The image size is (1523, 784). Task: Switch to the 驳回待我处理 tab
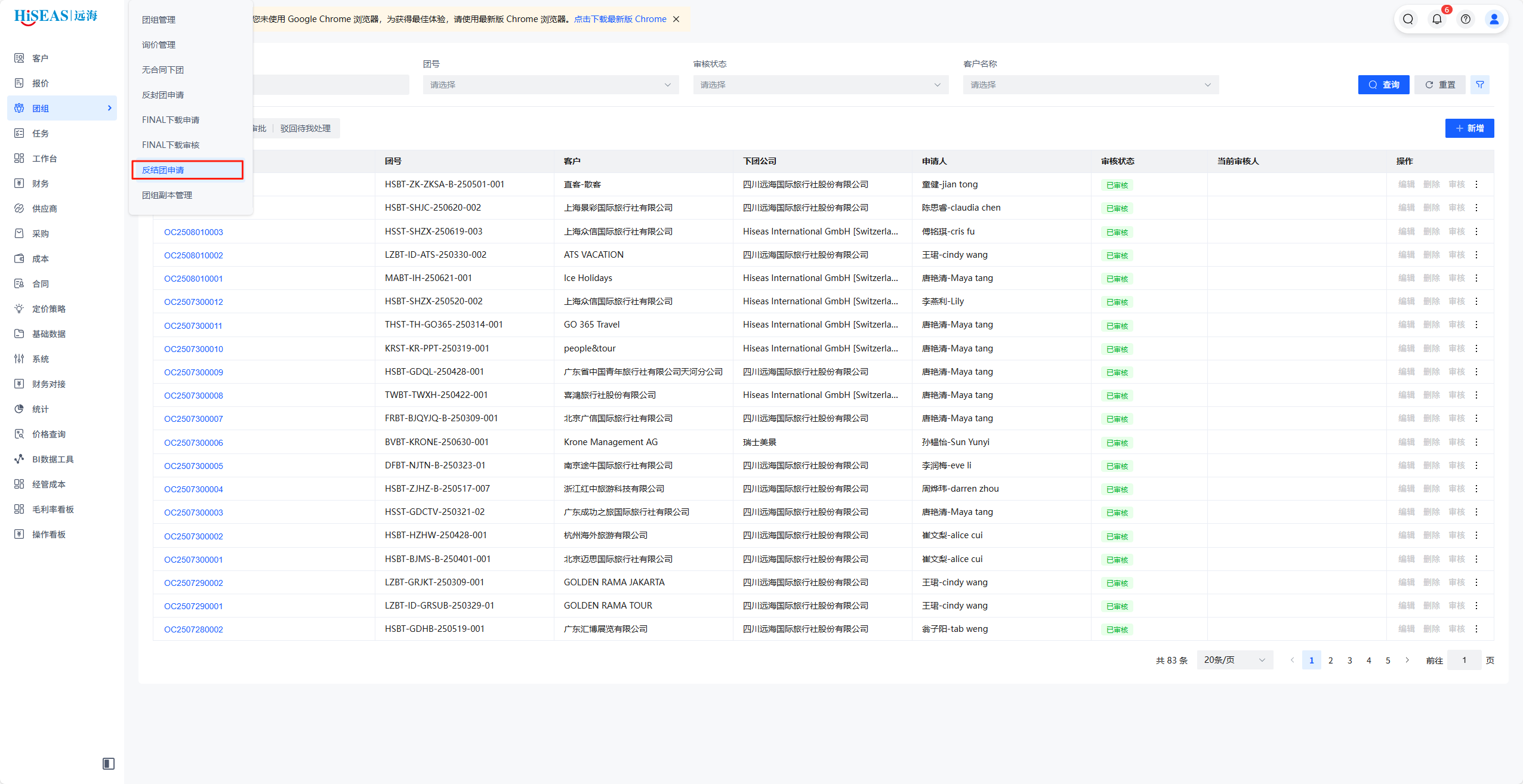(x=306, y=128)
